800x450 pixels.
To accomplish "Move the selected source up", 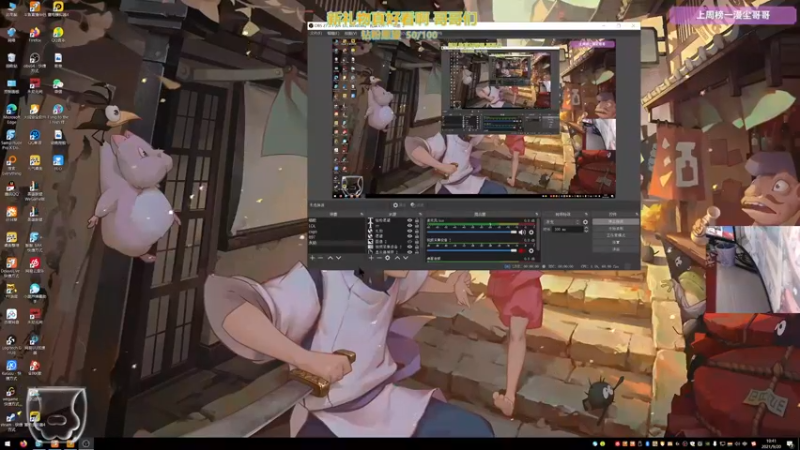I will click(397, 258).
